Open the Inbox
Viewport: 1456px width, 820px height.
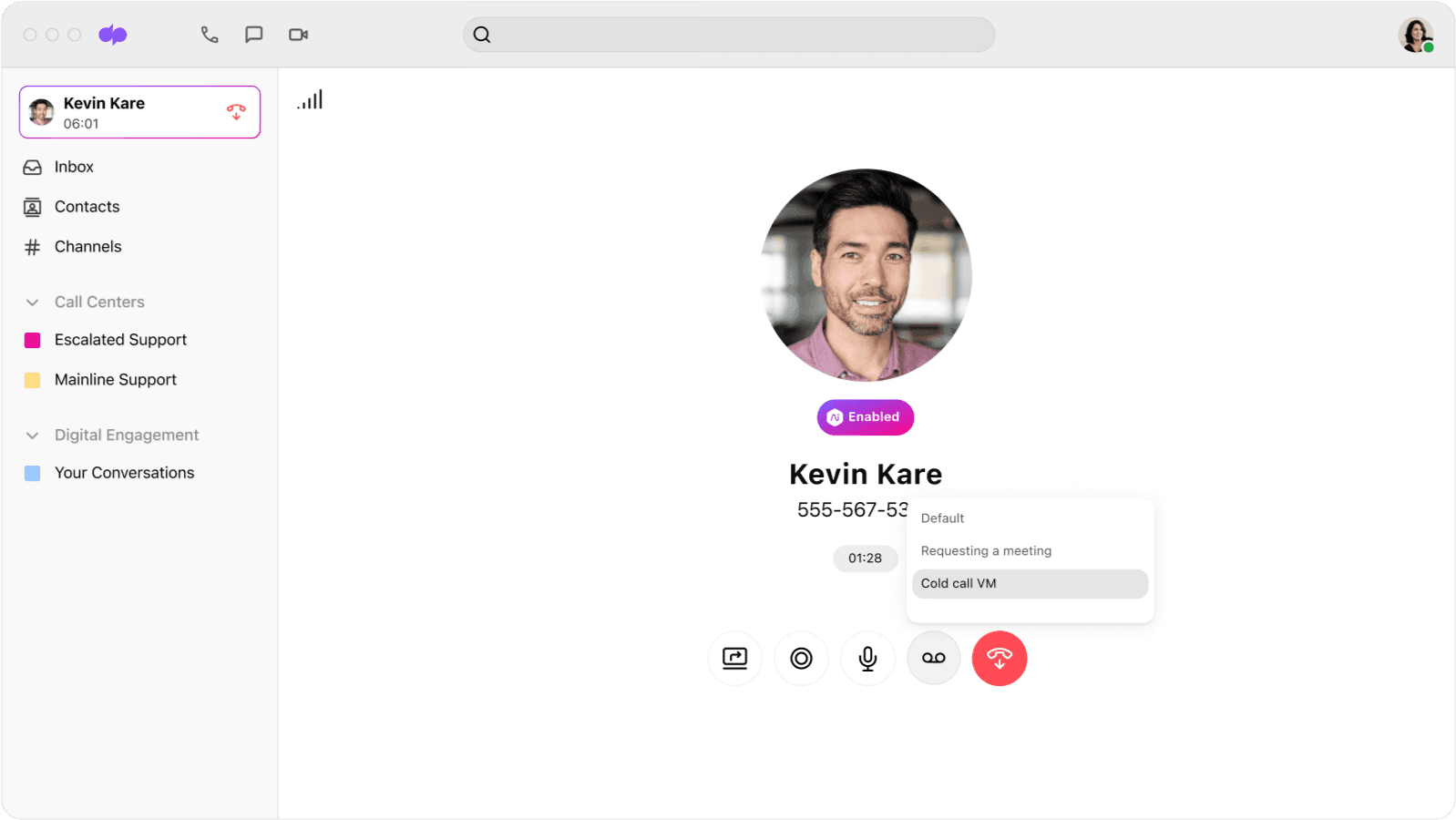tap(74, 167)
